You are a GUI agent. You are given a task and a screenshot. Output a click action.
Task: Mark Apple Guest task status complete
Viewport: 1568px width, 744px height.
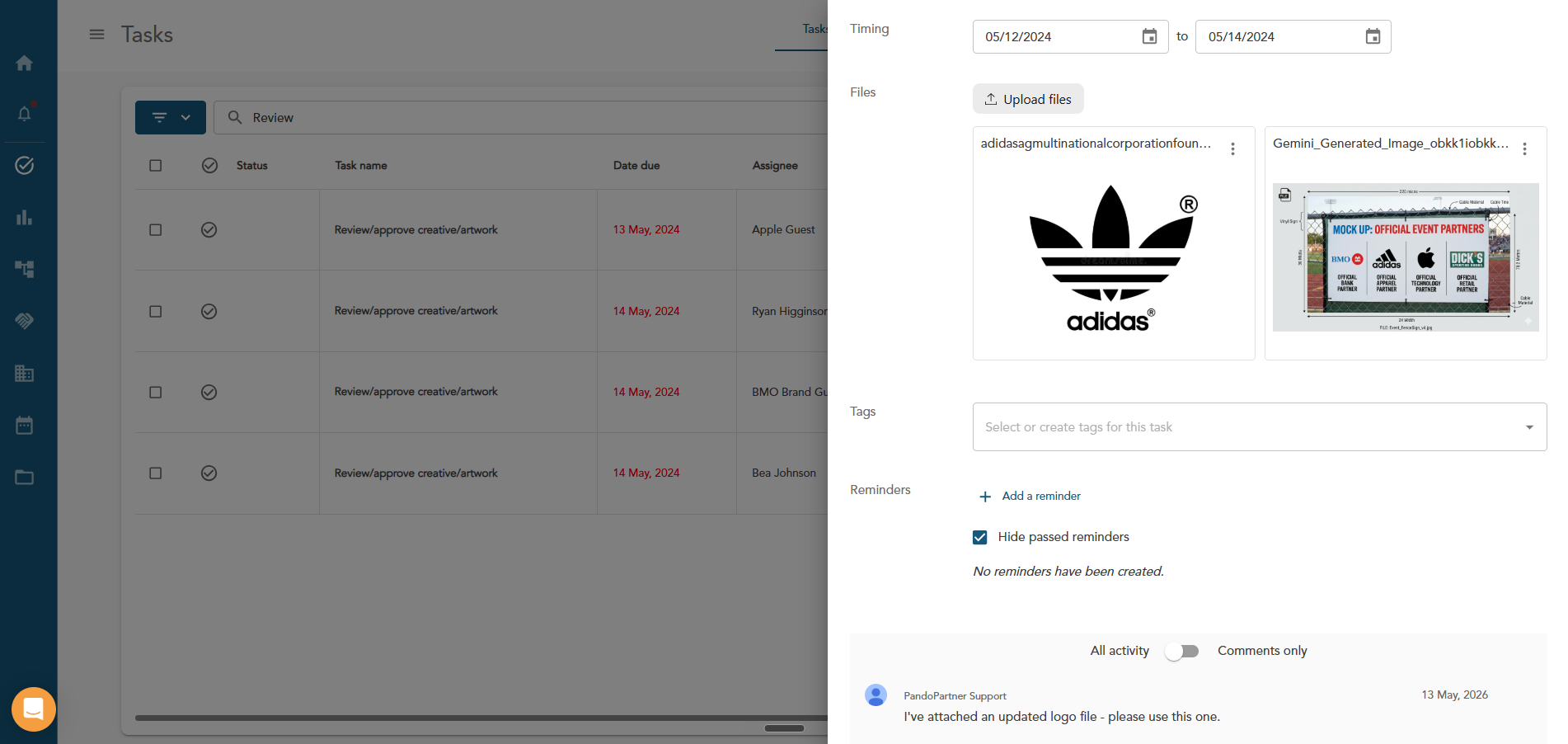point(209,229)
